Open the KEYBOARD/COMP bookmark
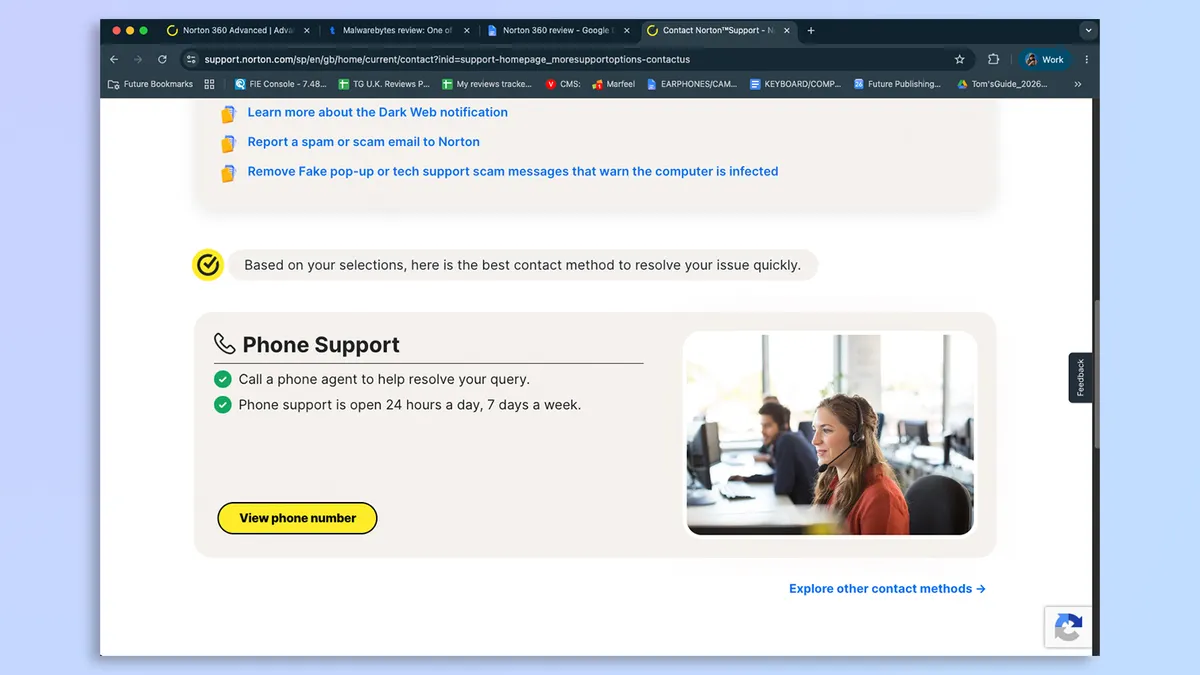1200x675 pixels. coord(795,84)
